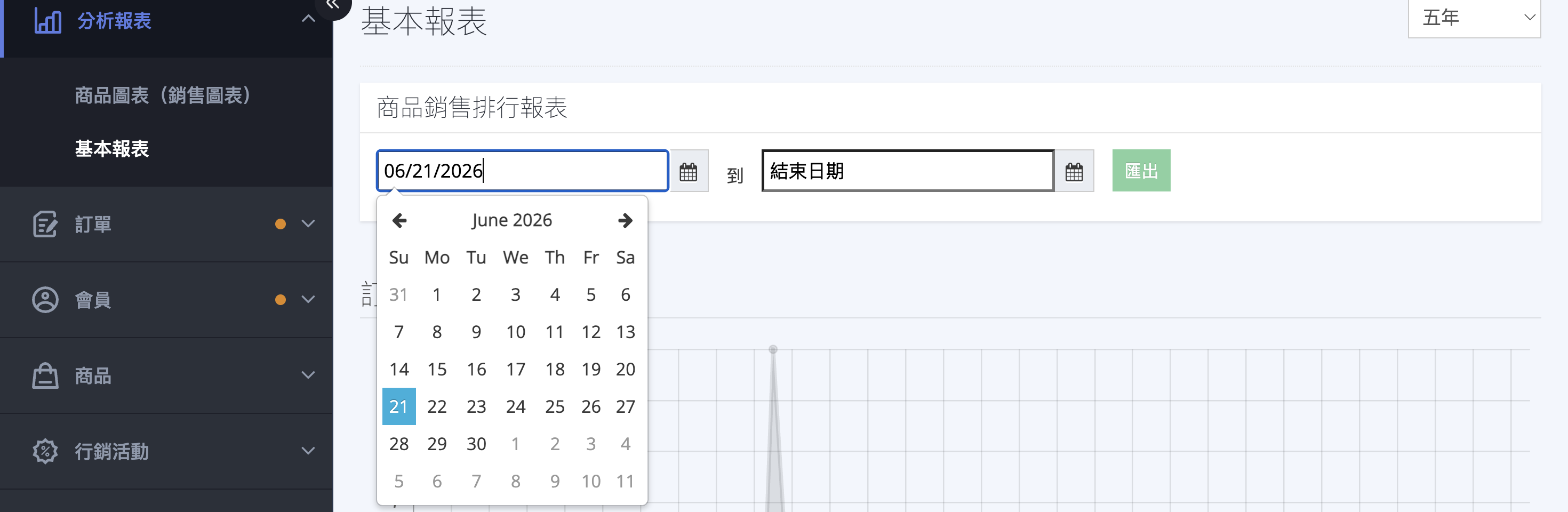Viewport: 1568px width, 512px height.
Task: Open the 五年 time range dropdown
Action: point(1474,18)
